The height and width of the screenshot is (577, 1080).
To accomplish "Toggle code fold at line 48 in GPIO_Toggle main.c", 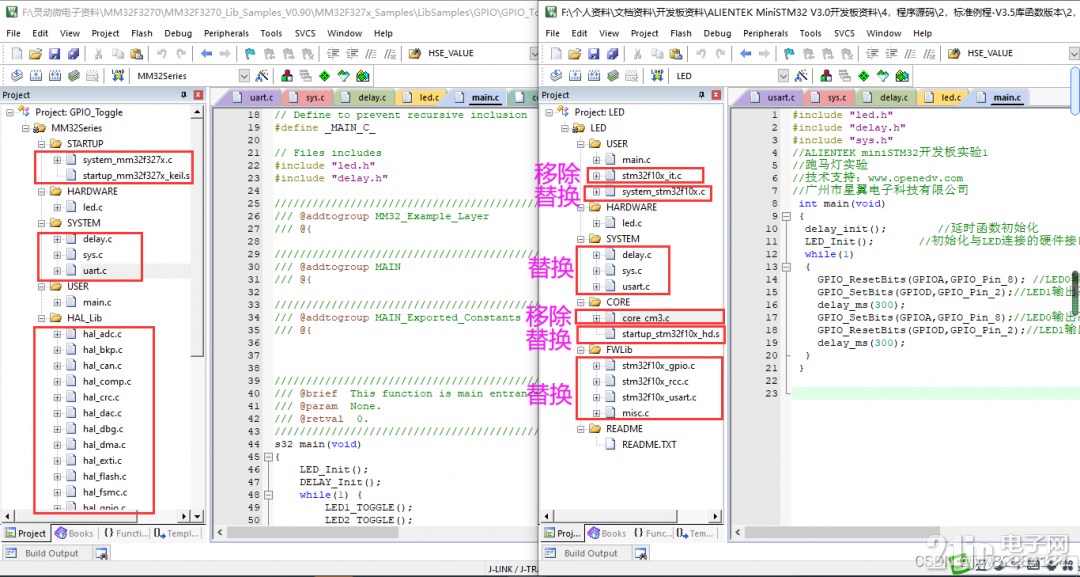I will click(269, 495).
